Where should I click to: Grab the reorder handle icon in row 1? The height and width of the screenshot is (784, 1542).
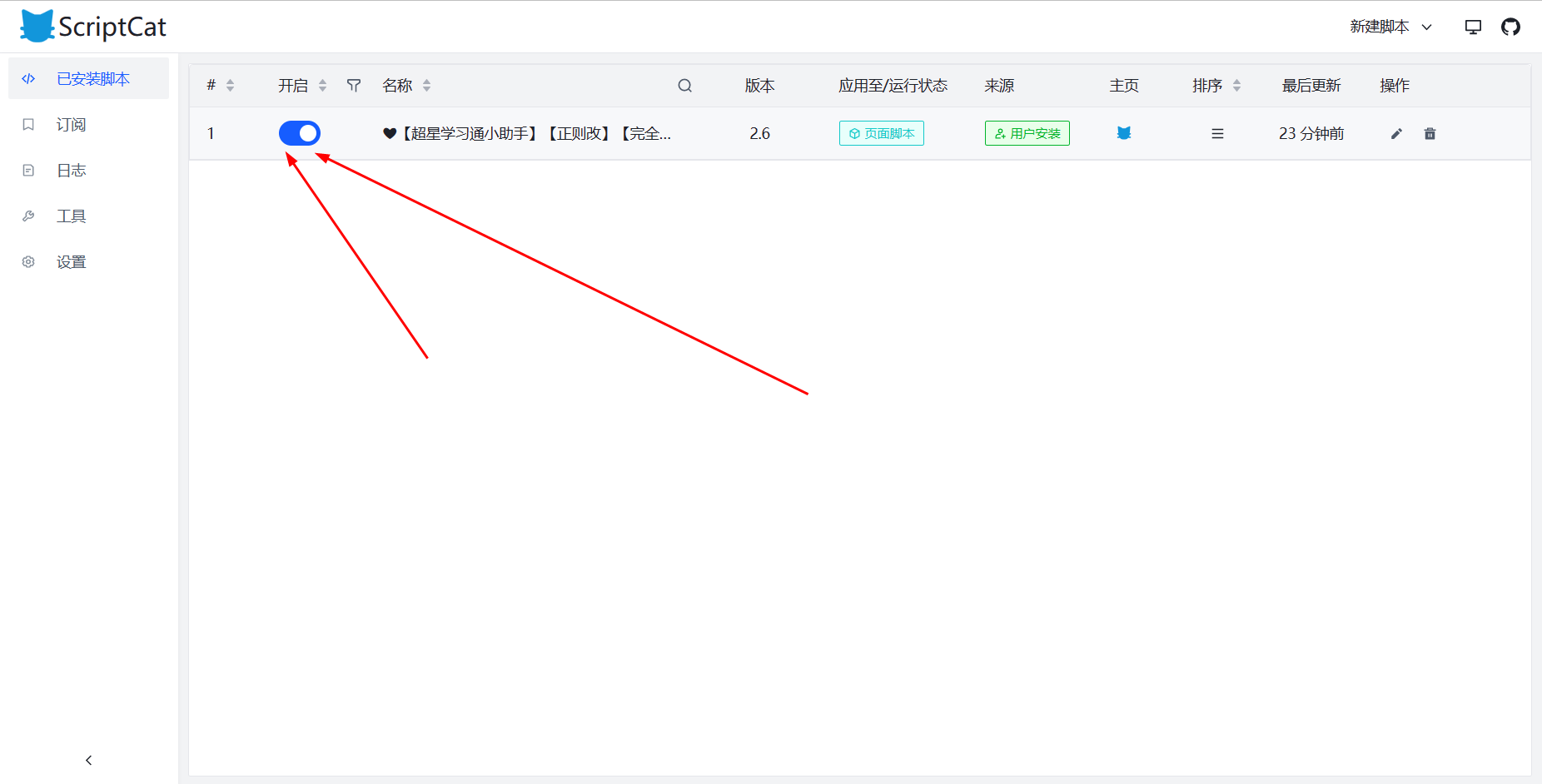(1217, 133)
